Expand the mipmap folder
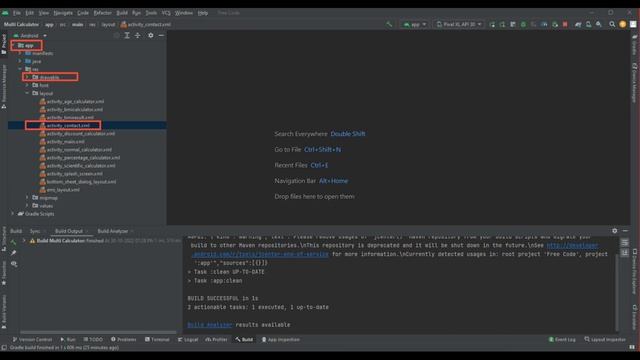Screen dimensions: 640x360 [27, 198]
